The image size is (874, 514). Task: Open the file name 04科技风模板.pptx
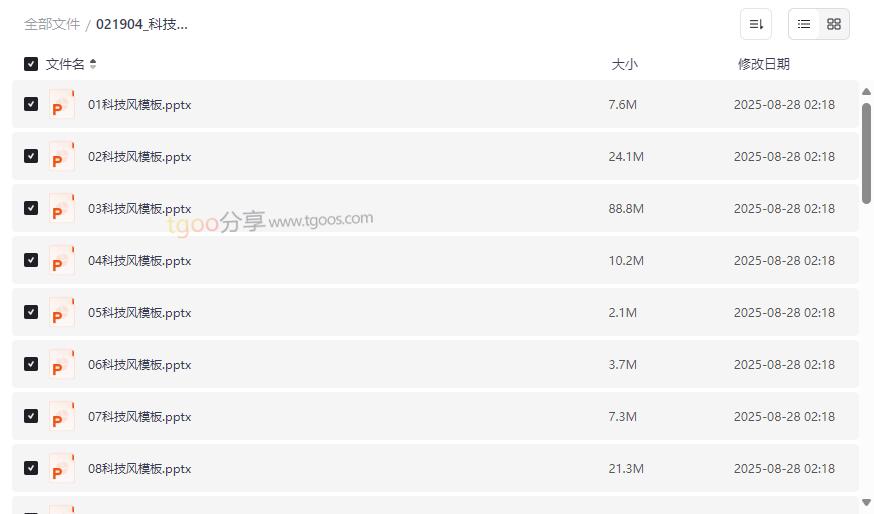pyautogui.click(x=139, y=261)
